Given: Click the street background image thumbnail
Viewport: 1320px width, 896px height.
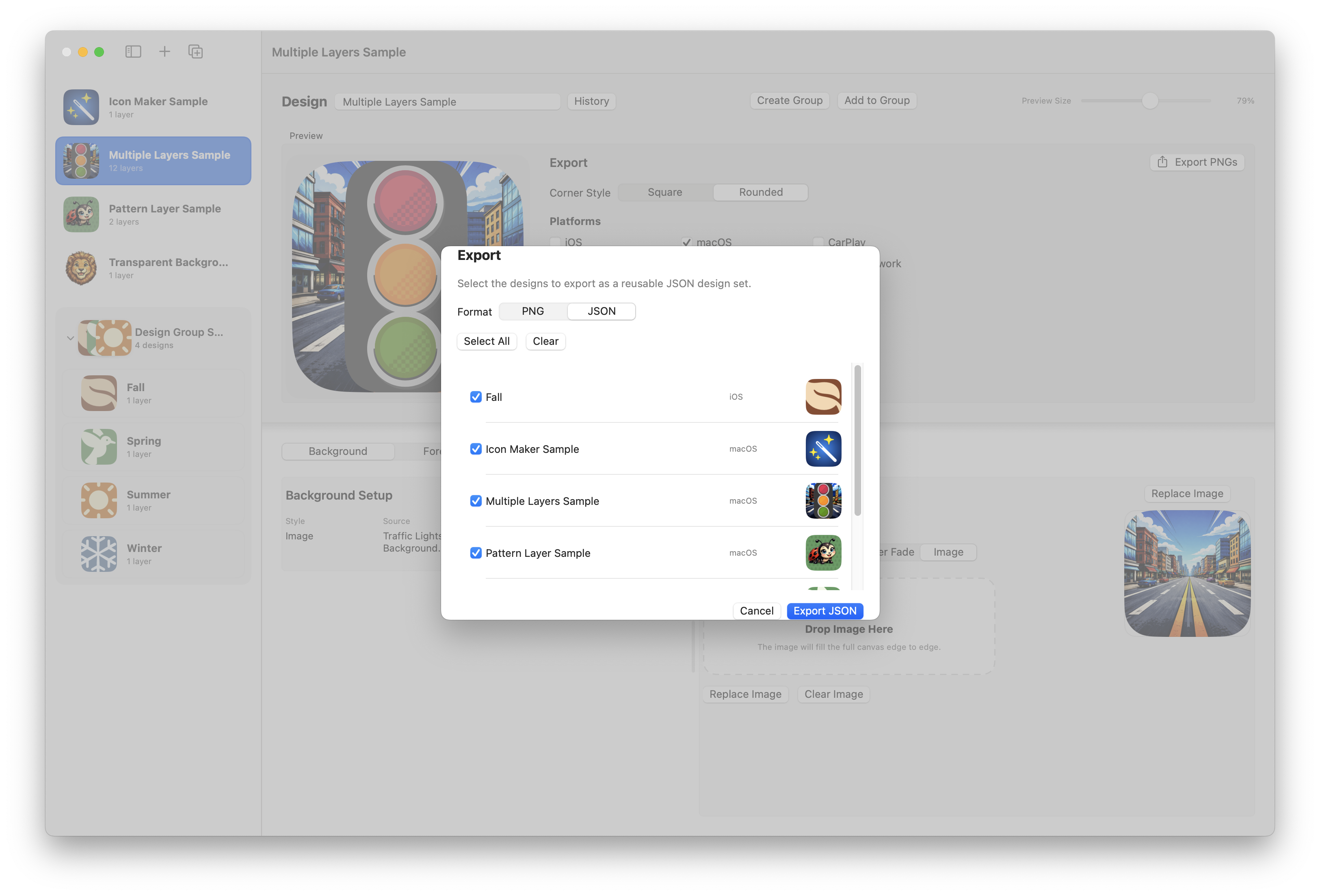Looking at the screenshot, I should coord(1187,573).
